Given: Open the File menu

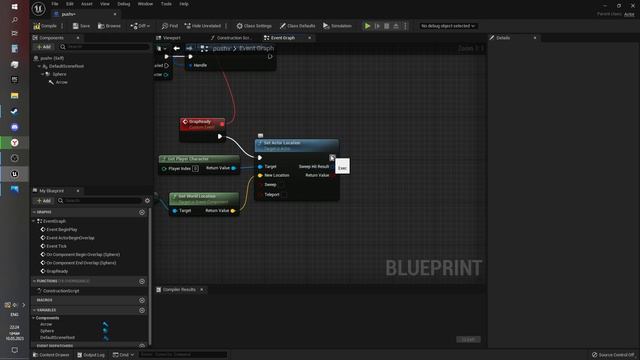Looking at the screenshot, I should point(55,4).
